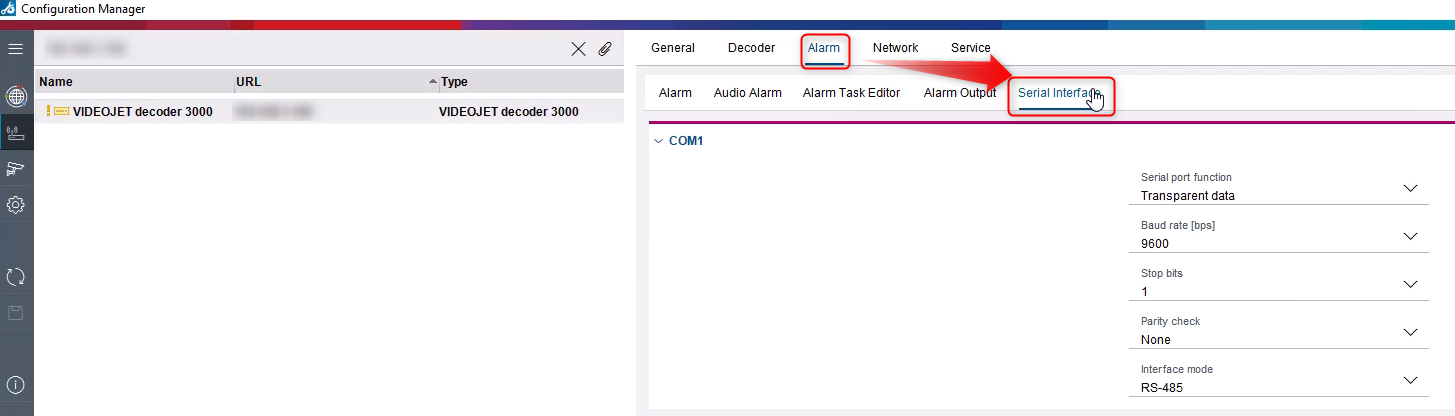Viewport: 1455px width, 416px height.
Task: Open Network Scan globe icon
Action: pos(15,96)
